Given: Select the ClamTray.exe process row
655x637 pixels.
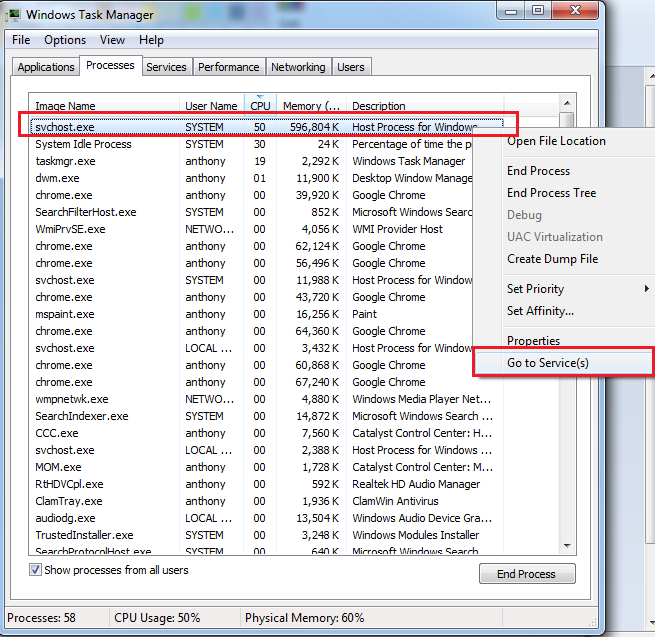Looking at the screenshot, I should 266,501.
